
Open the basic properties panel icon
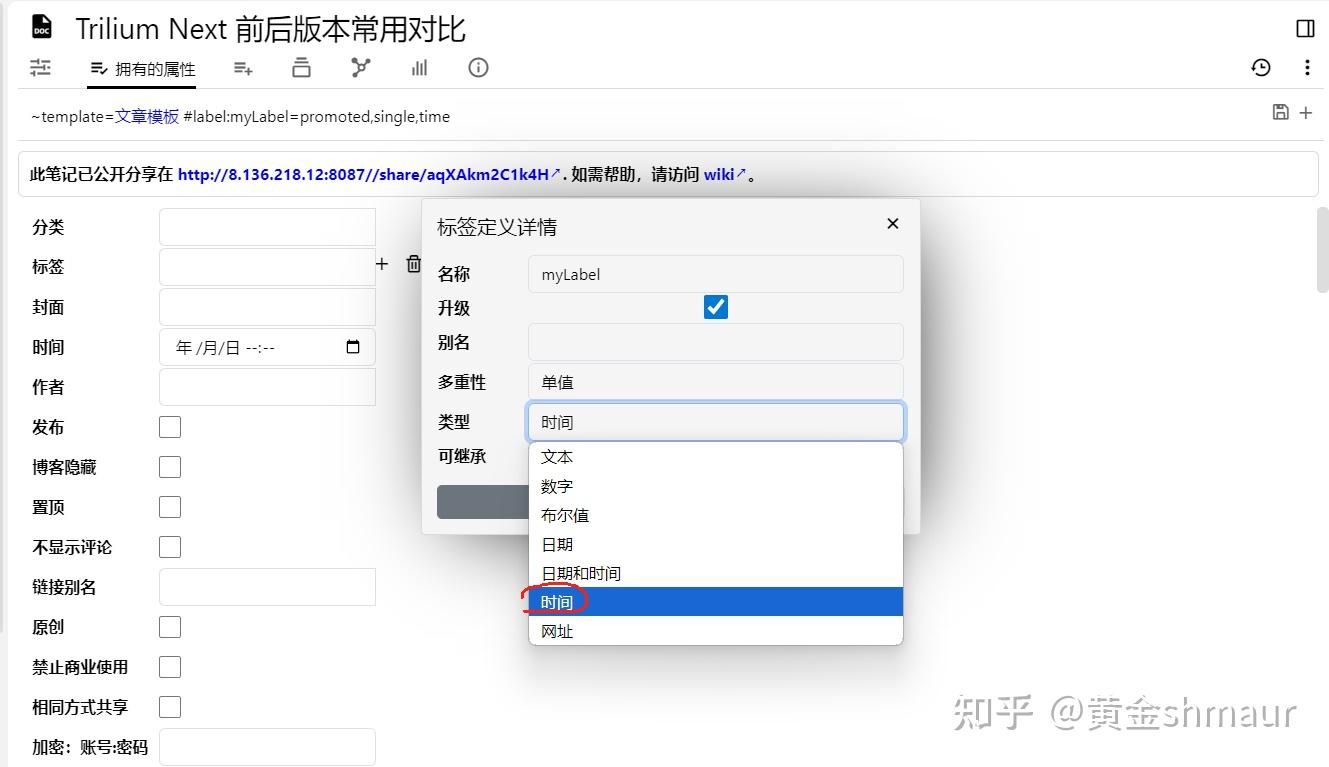[x=41, y=68]
